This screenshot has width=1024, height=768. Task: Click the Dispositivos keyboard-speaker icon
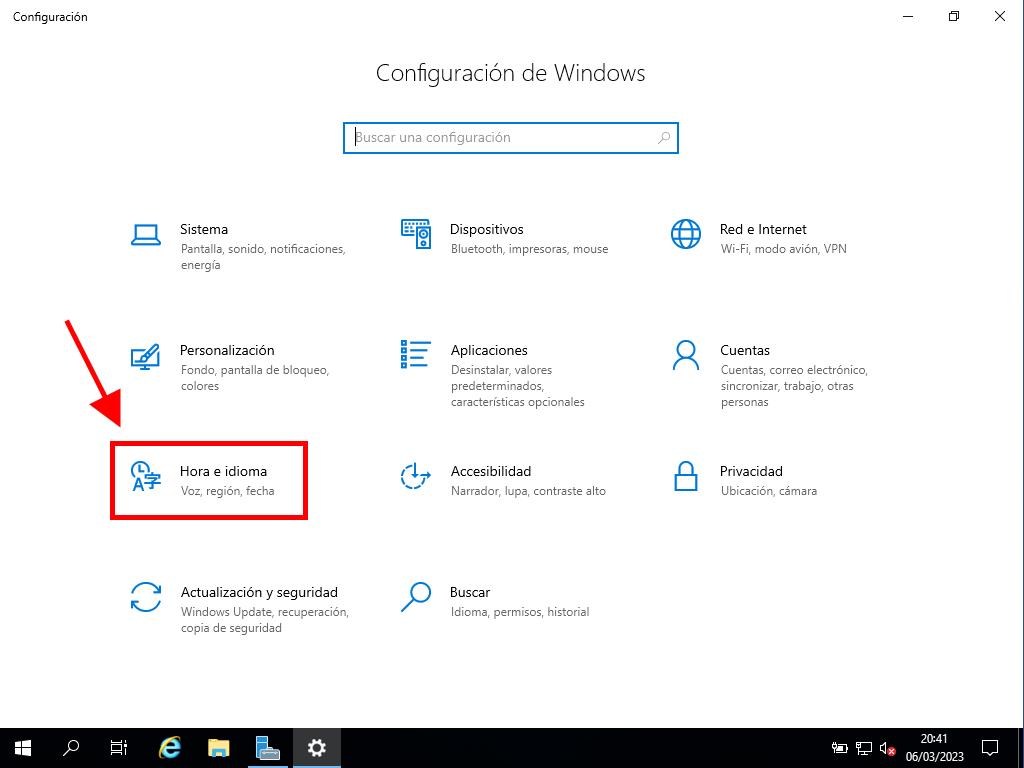click(416, 234)
